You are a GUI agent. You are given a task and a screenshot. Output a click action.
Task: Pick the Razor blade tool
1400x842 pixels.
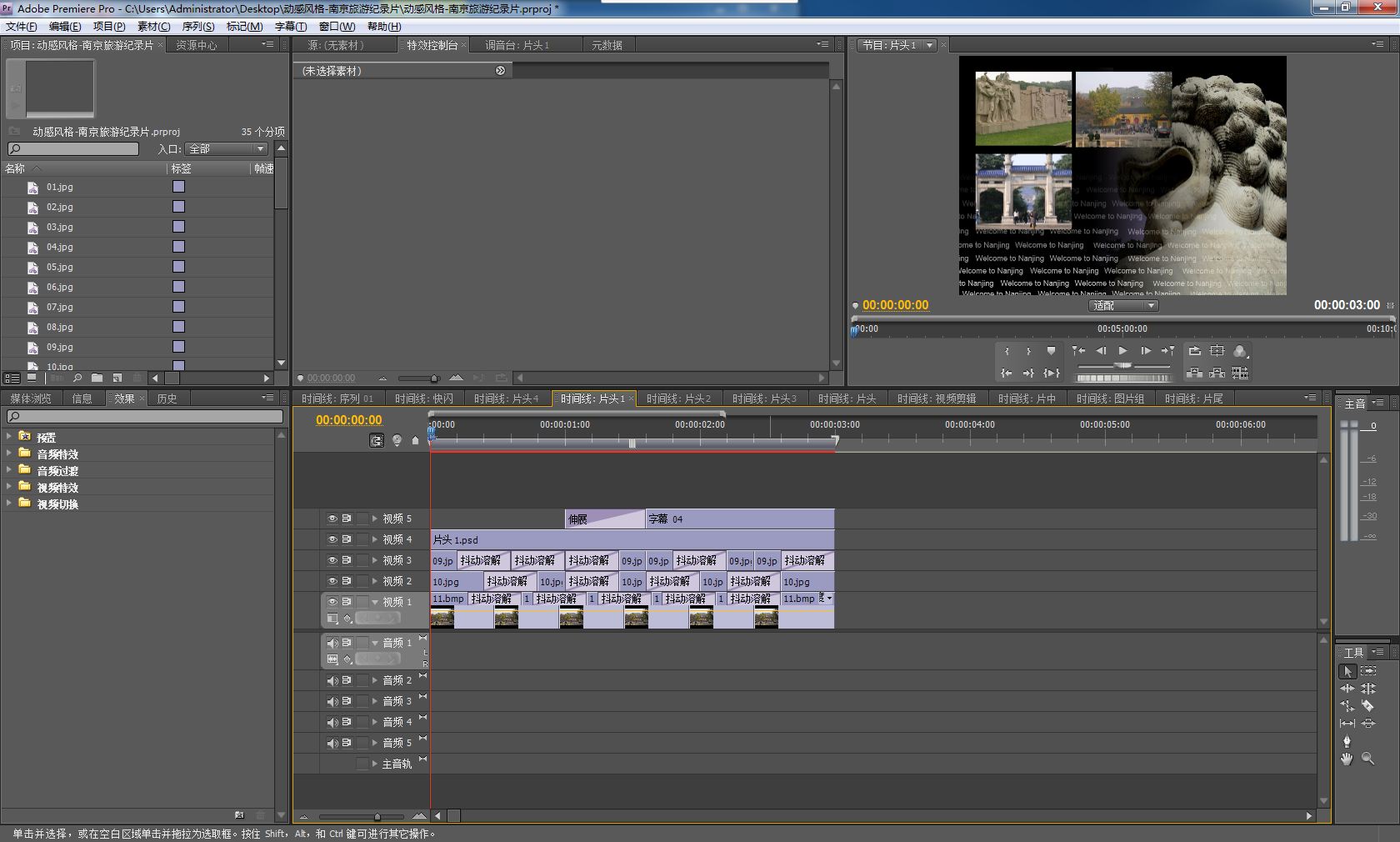tap(1367, 706)
